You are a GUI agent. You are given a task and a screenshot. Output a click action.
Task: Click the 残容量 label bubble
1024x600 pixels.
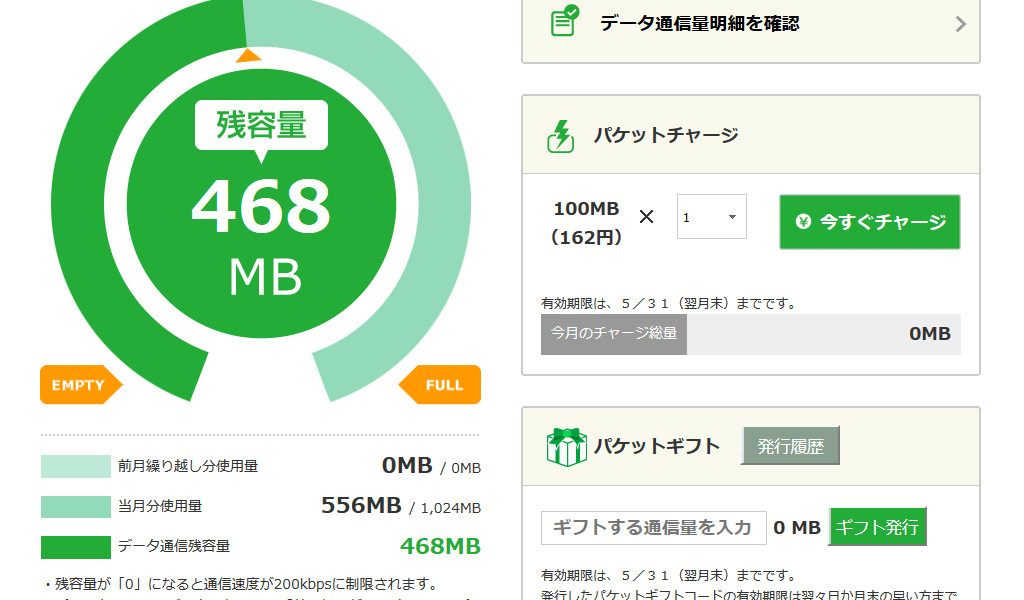click(x=261, y=125)
